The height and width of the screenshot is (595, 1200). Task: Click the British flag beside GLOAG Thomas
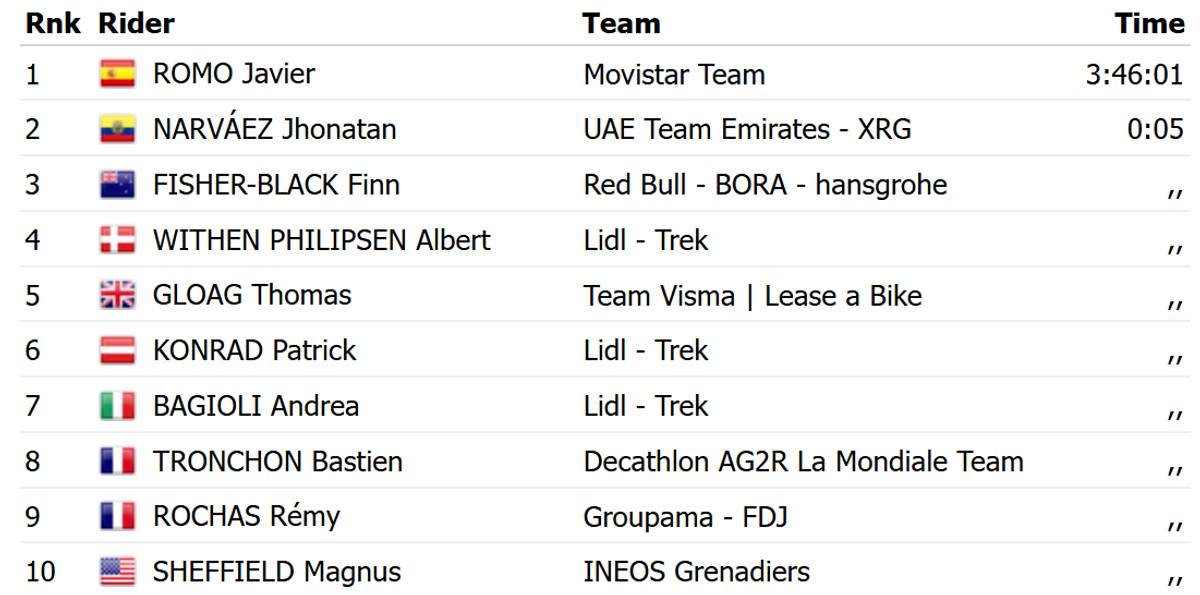117,295
